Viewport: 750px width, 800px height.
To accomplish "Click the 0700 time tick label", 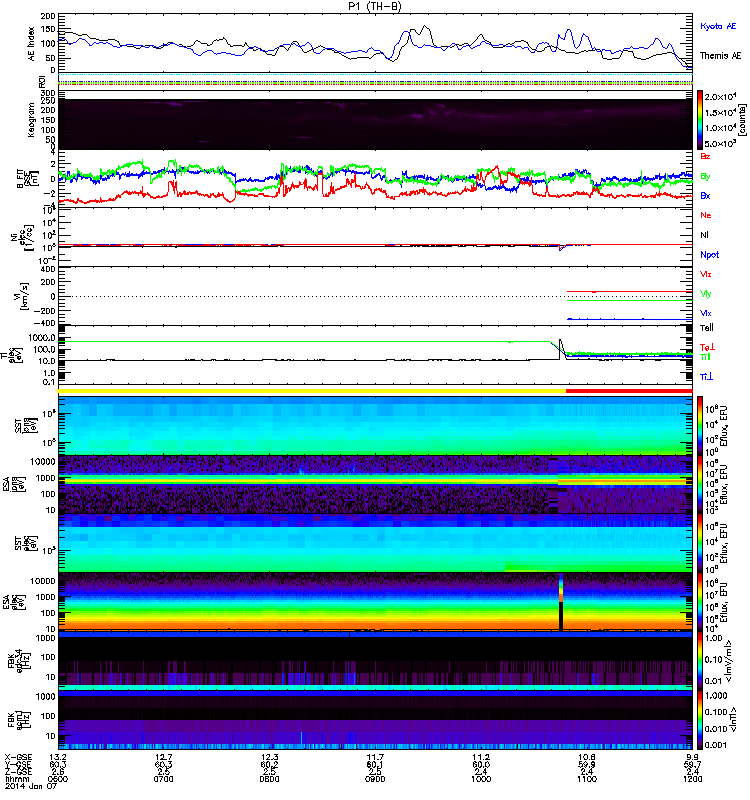I will [163, 779].
